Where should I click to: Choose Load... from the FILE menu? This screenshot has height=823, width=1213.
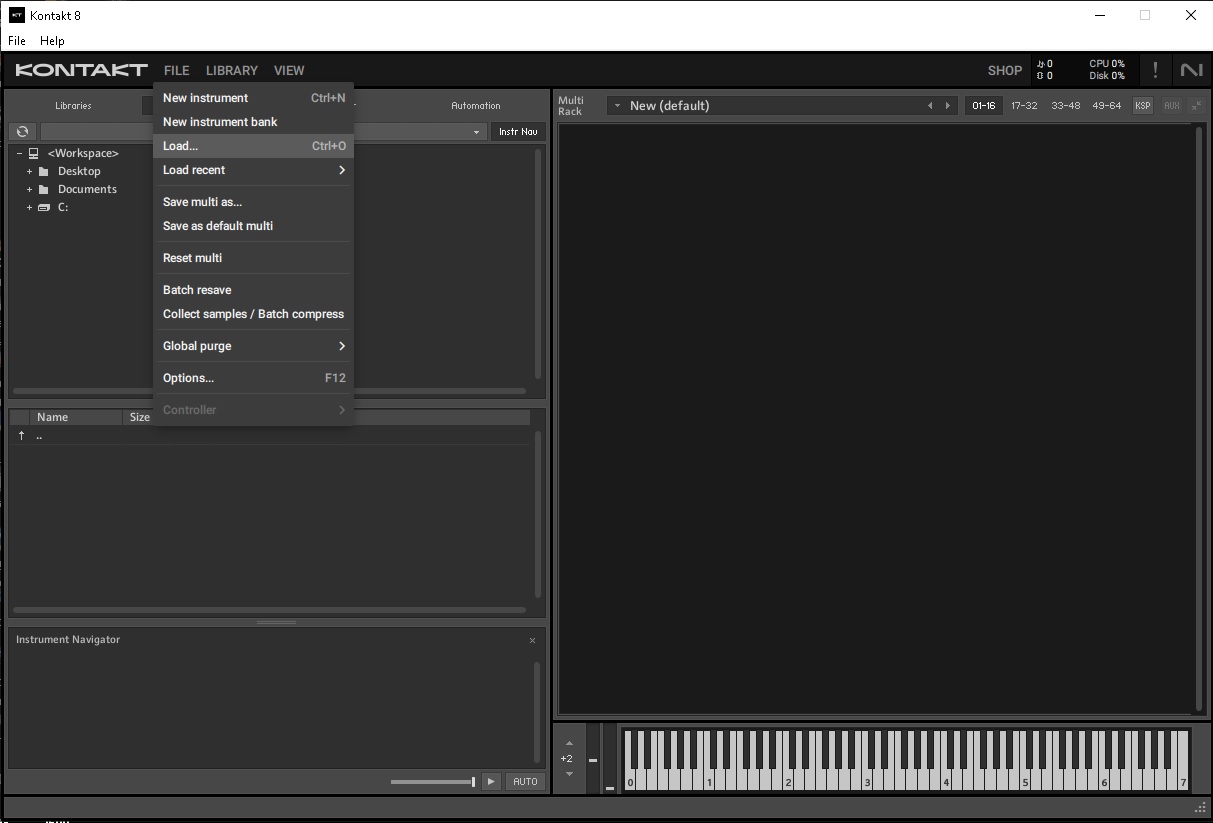[254, 146]
